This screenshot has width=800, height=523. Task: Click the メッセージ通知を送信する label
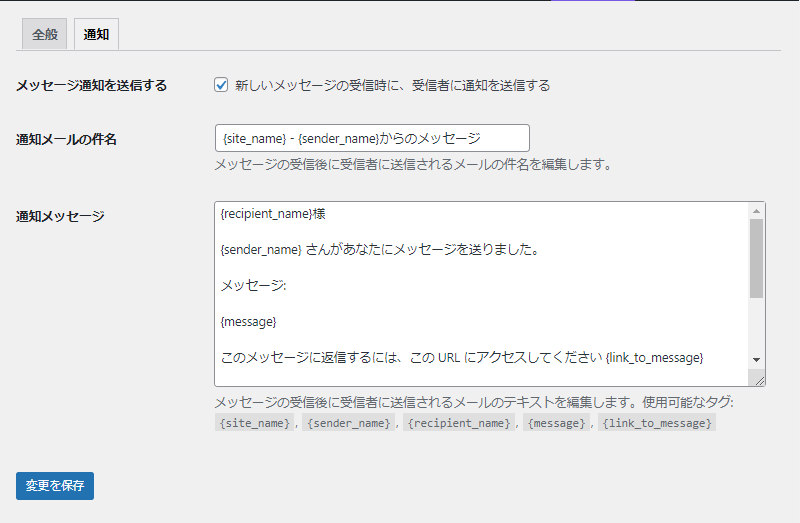(x=91, y=85)
